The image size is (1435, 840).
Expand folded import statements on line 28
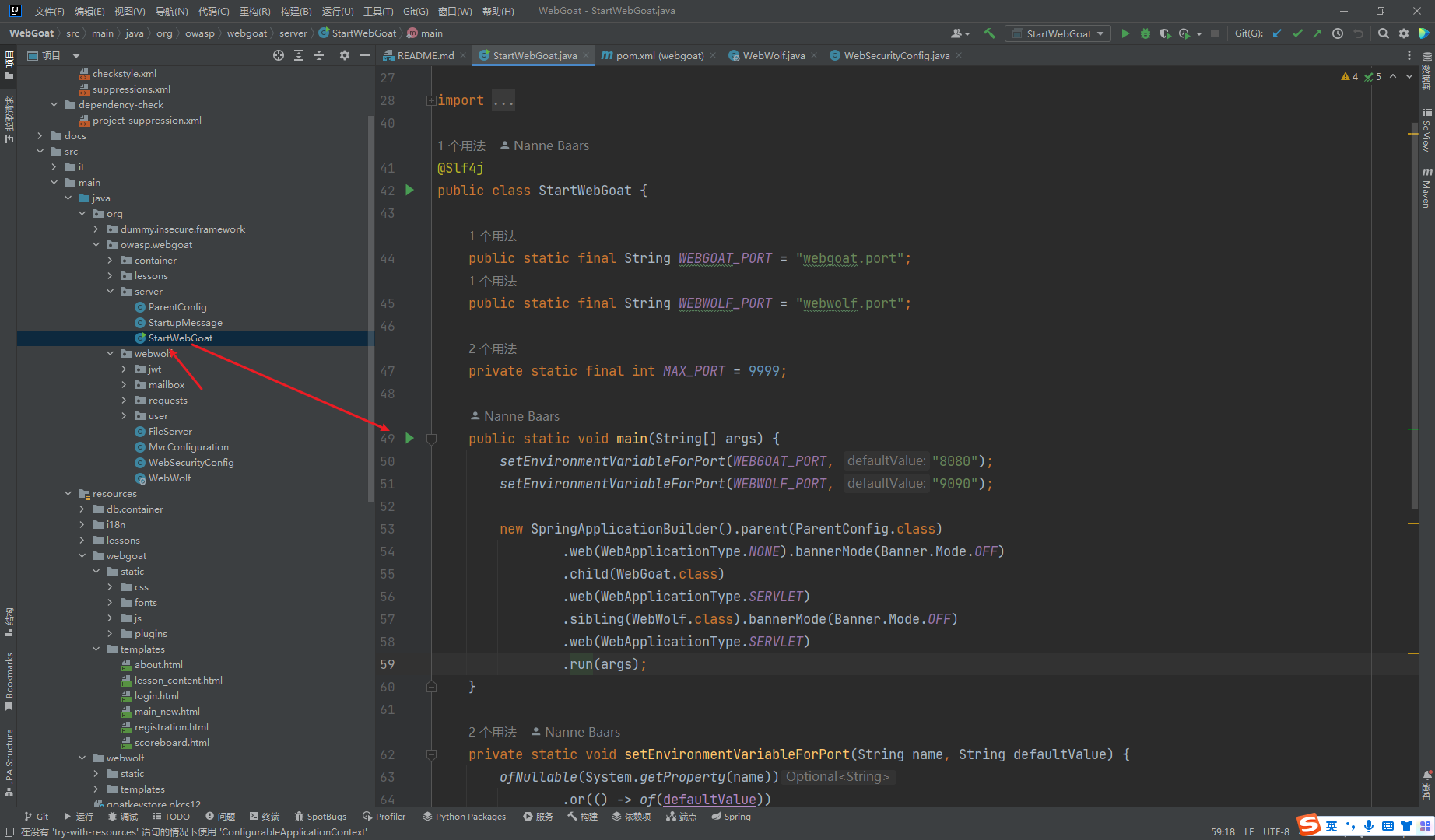[430, 100]
